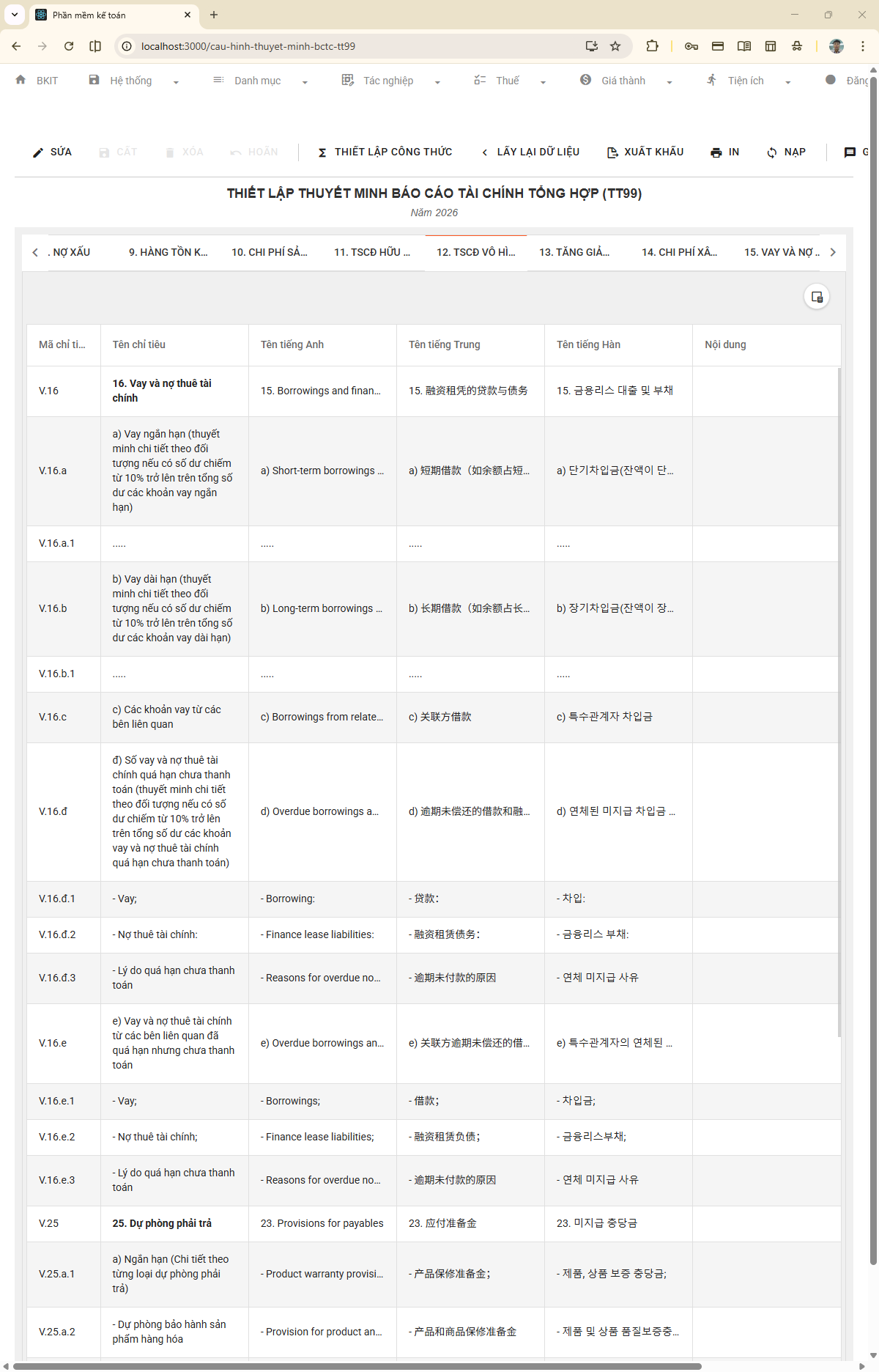Open a new browser tab

214,15
